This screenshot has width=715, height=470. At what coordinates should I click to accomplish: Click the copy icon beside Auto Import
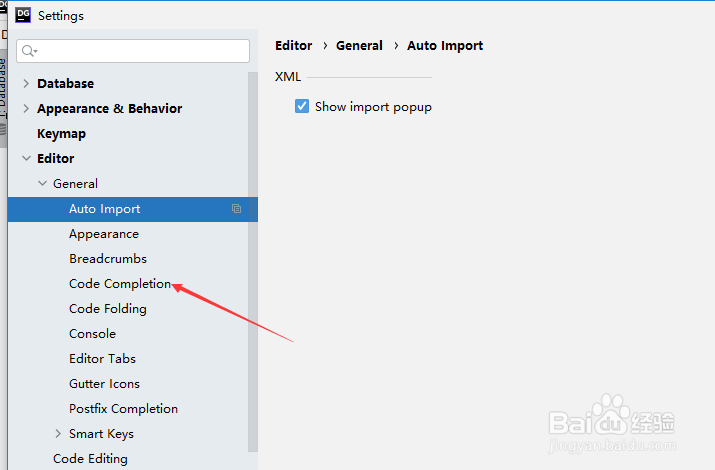tap(236, 209)
